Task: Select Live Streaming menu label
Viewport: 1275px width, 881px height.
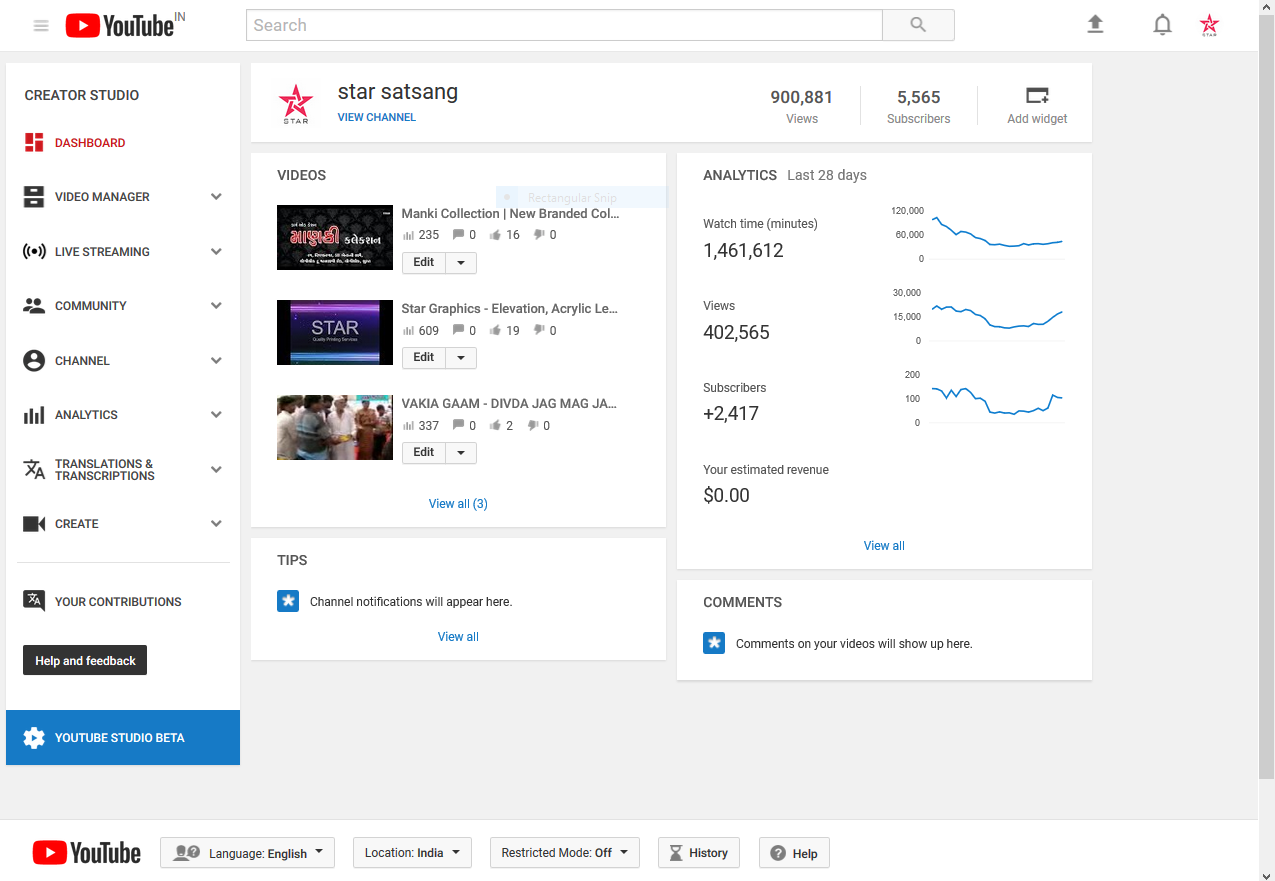Action: click(x=102, y=252)
